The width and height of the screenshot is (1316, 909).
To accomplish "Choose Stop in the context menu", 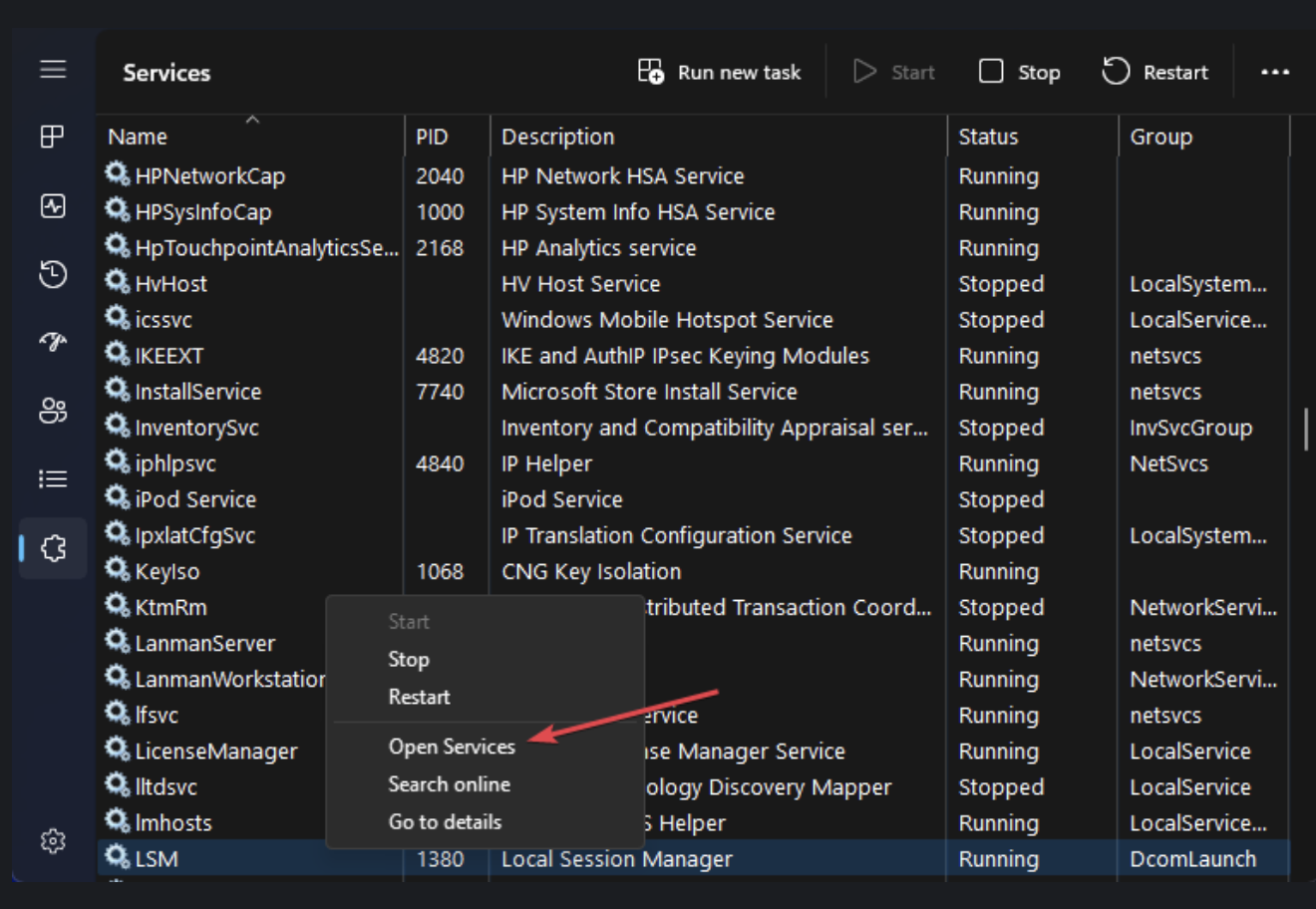I will click(409, 659).
